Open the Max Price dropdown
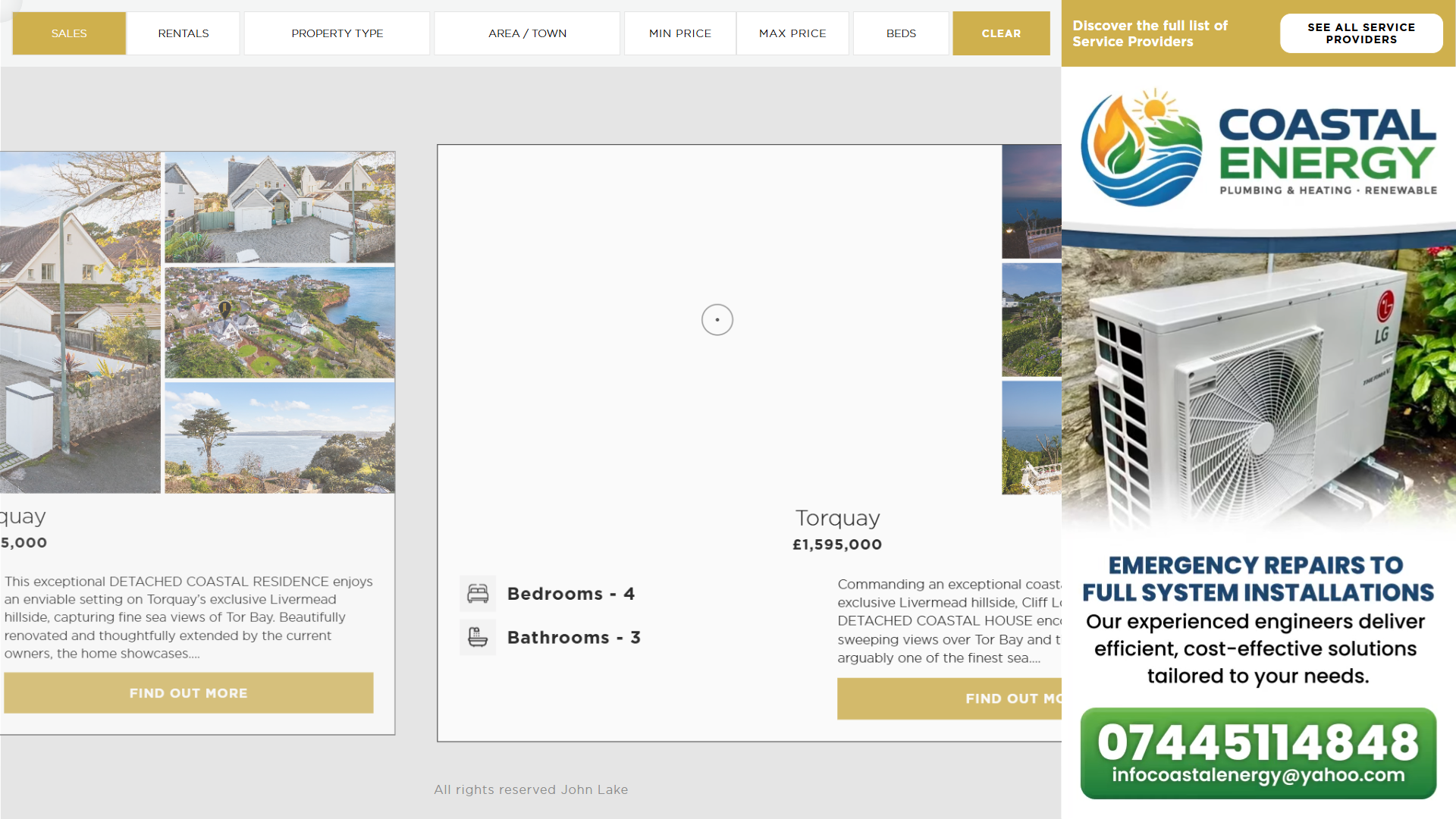Screen dimensions: 1456x819 [792, 33]
